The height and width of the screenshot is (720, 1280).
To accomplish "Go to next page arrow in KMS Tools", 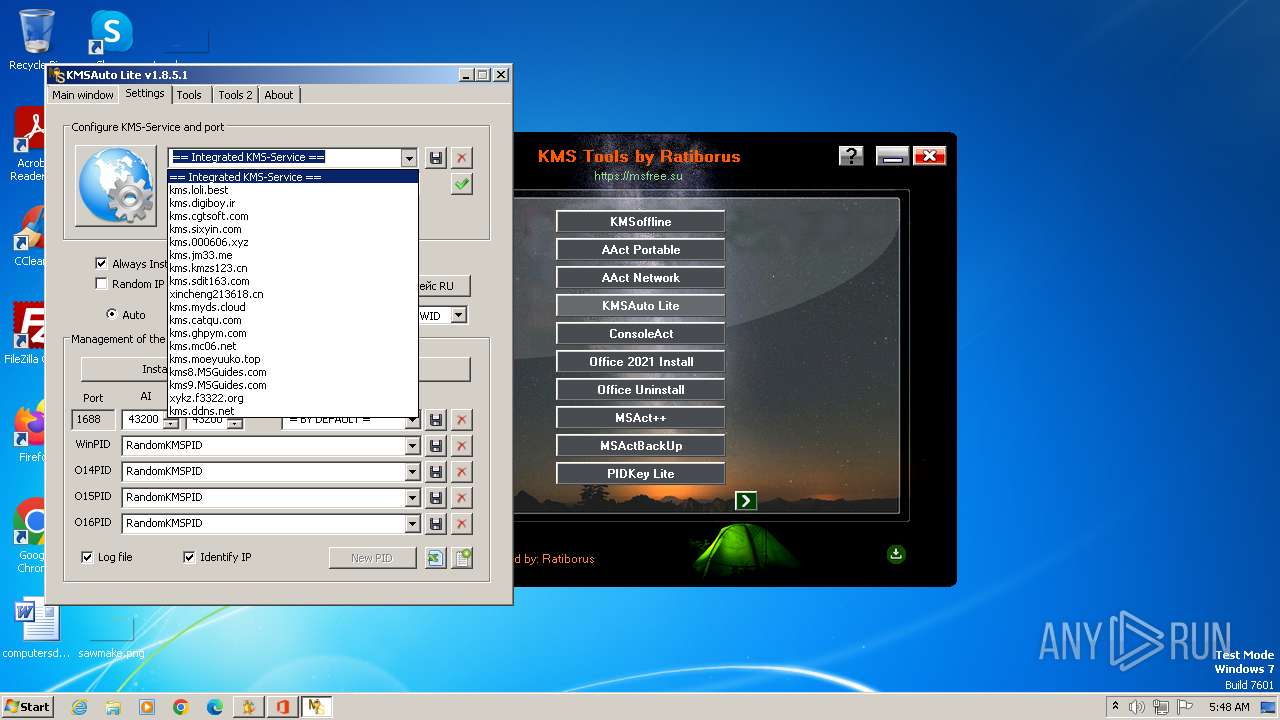I will coord(746,501).
